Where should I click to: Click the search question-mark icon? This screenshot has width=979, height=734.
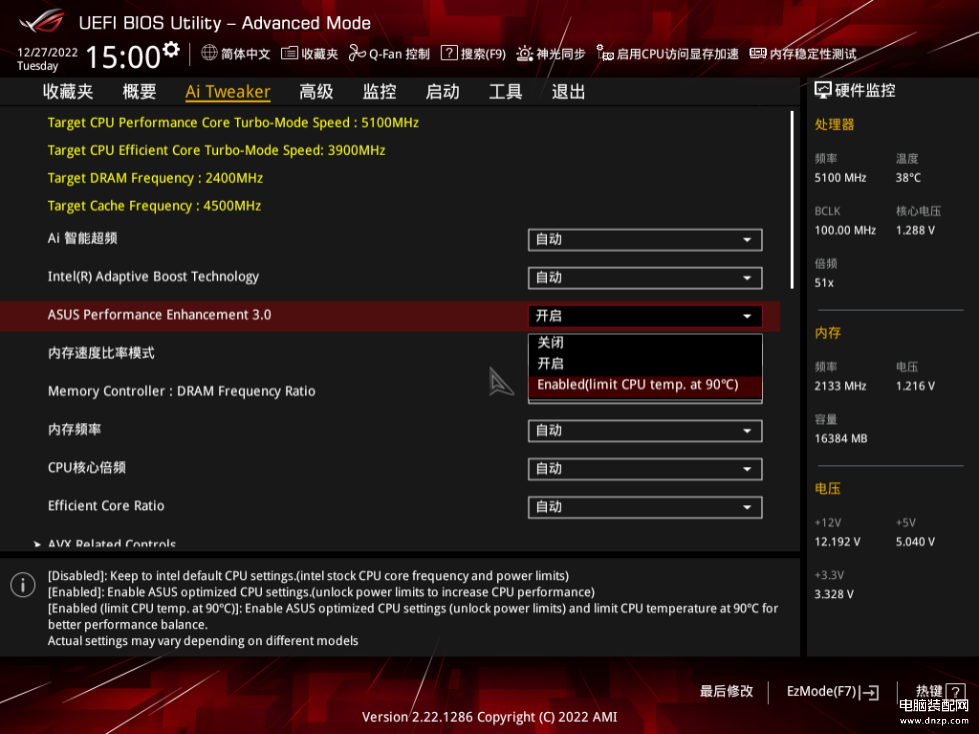tap(449, 53)
